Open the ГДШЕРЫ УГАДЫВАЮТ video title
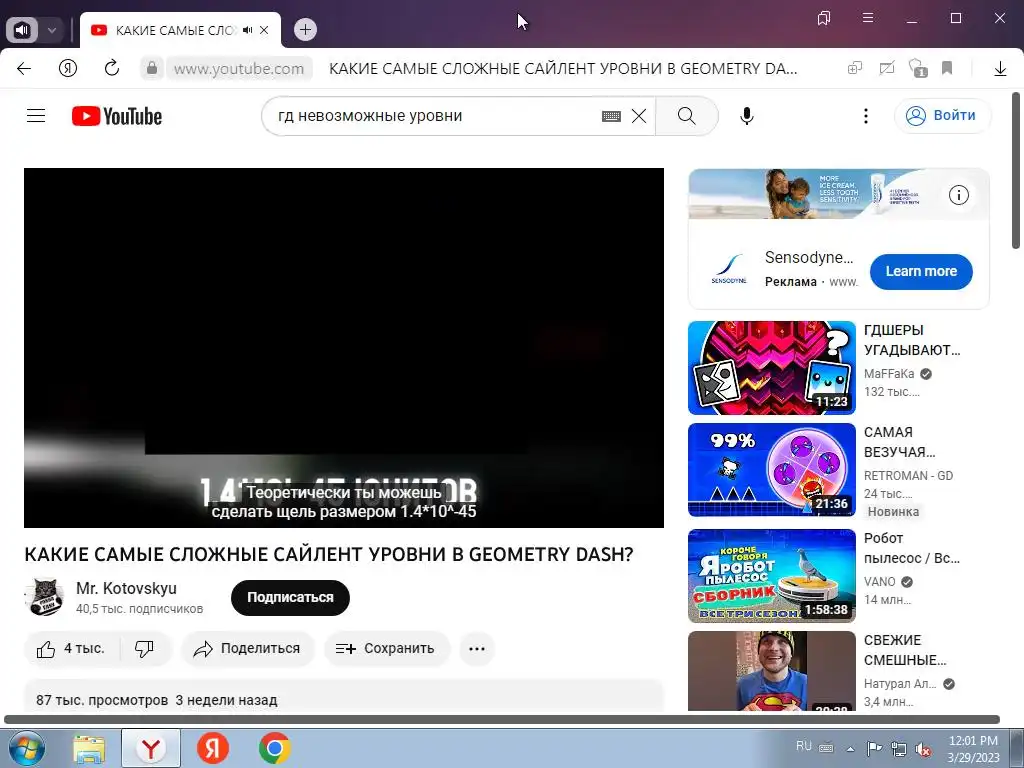 [912, 340]
